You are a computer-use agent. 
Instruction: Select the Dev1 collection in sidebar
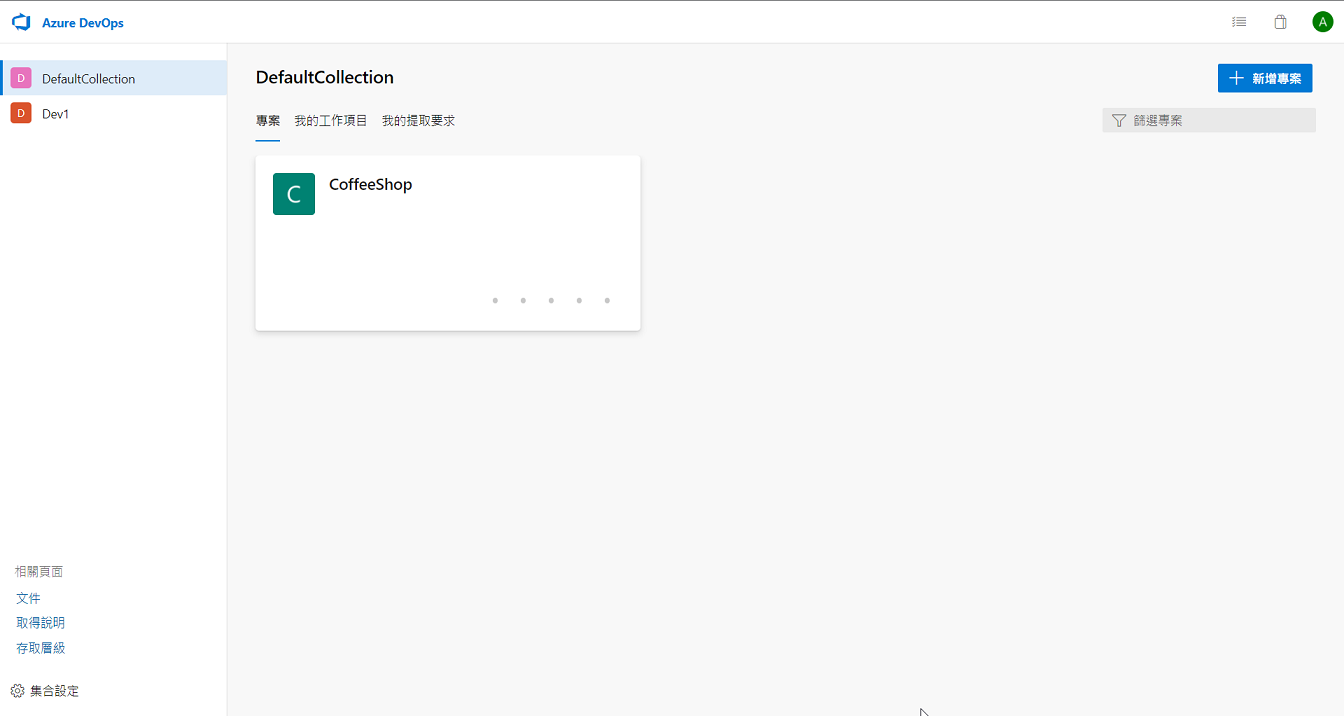tap(54, 113)
